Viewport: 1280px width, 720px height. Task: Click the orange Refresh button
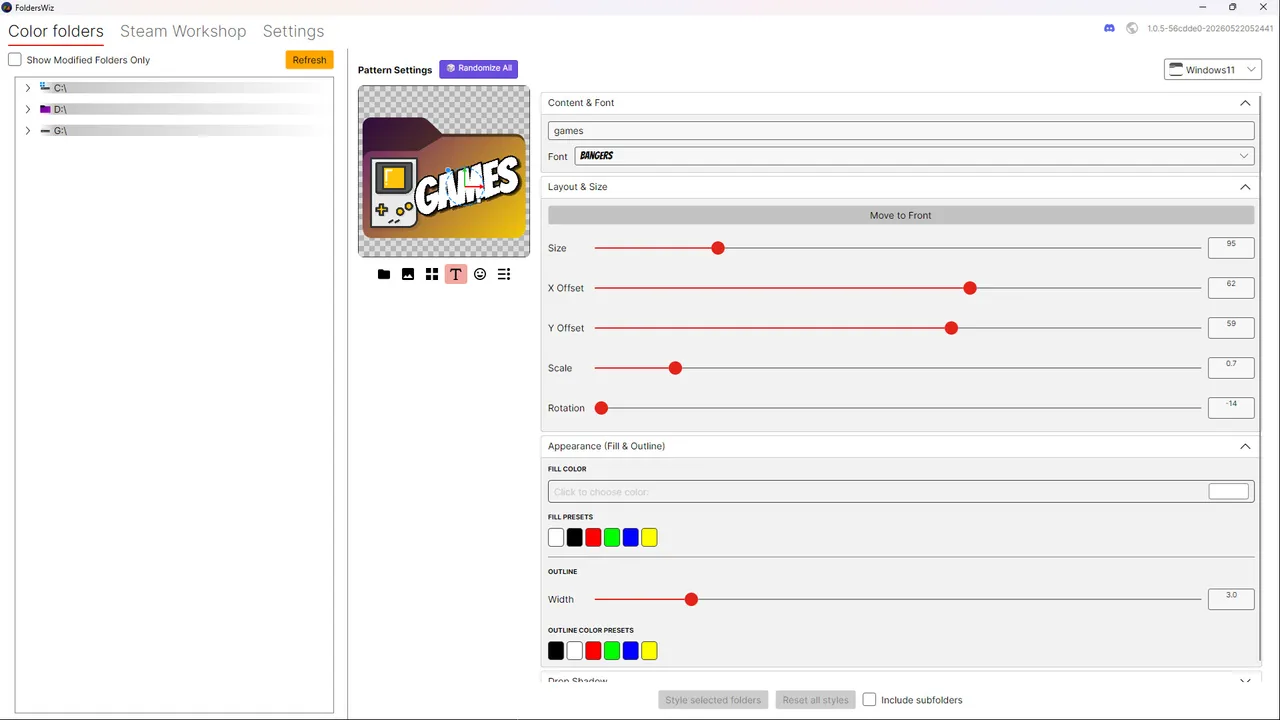(x=309, y=60)
